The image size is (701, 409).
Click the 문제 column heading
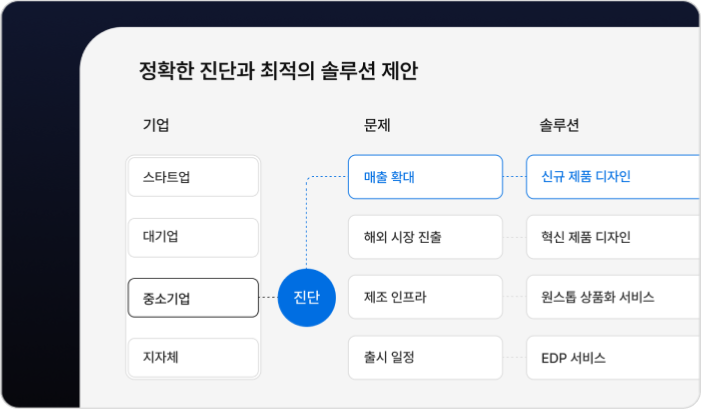click(377, 125)
